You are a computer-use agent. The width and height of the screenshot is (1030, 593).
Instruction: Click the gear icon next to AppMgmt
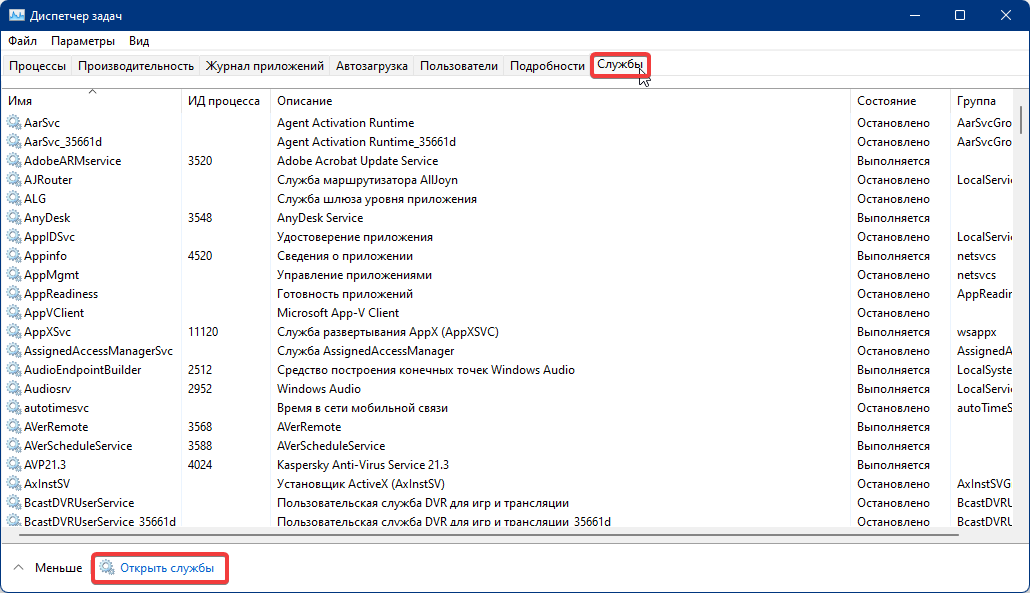coord(14,275)
